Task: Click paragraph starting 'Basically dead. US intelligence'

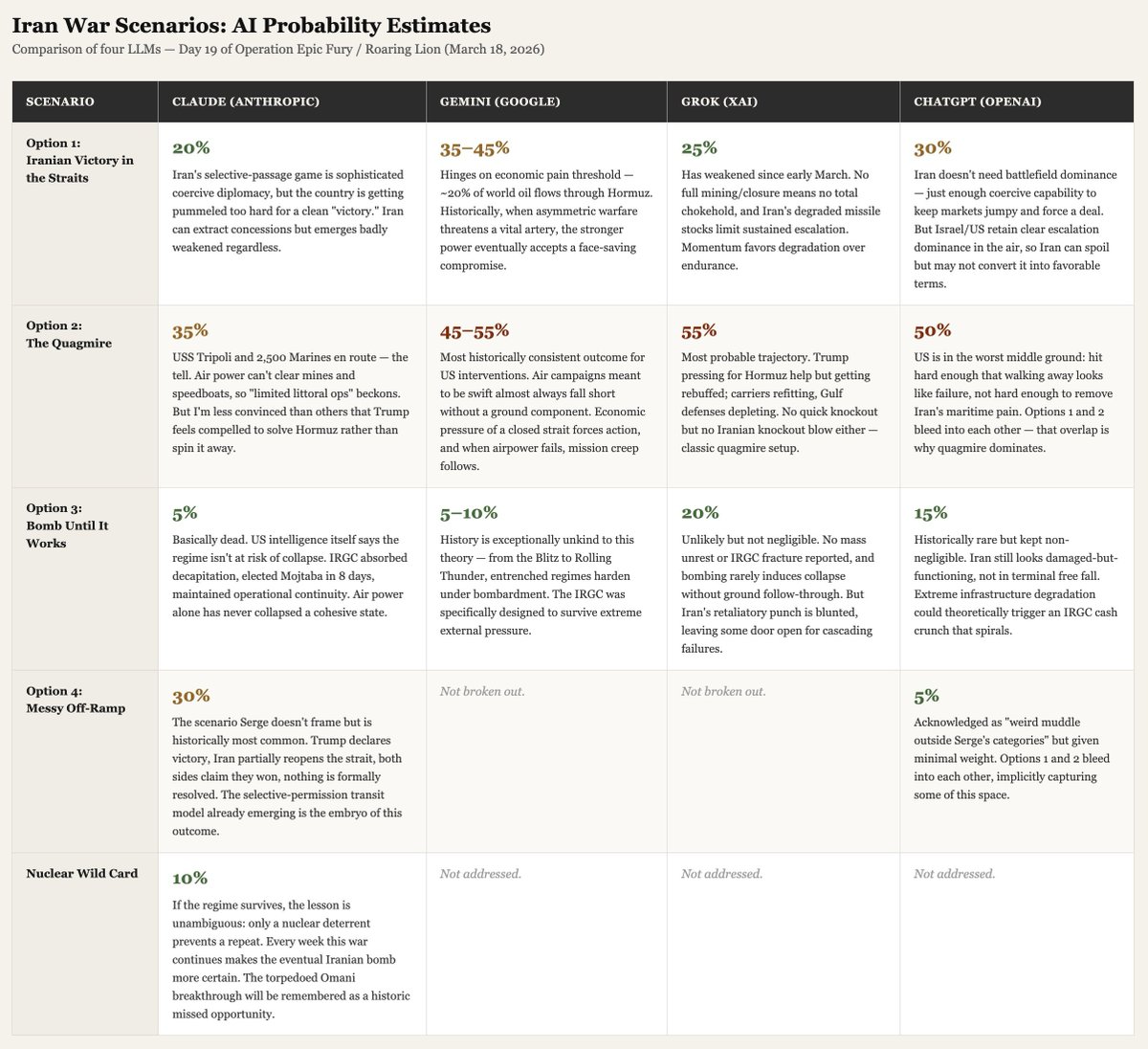Action: point(292,576)
